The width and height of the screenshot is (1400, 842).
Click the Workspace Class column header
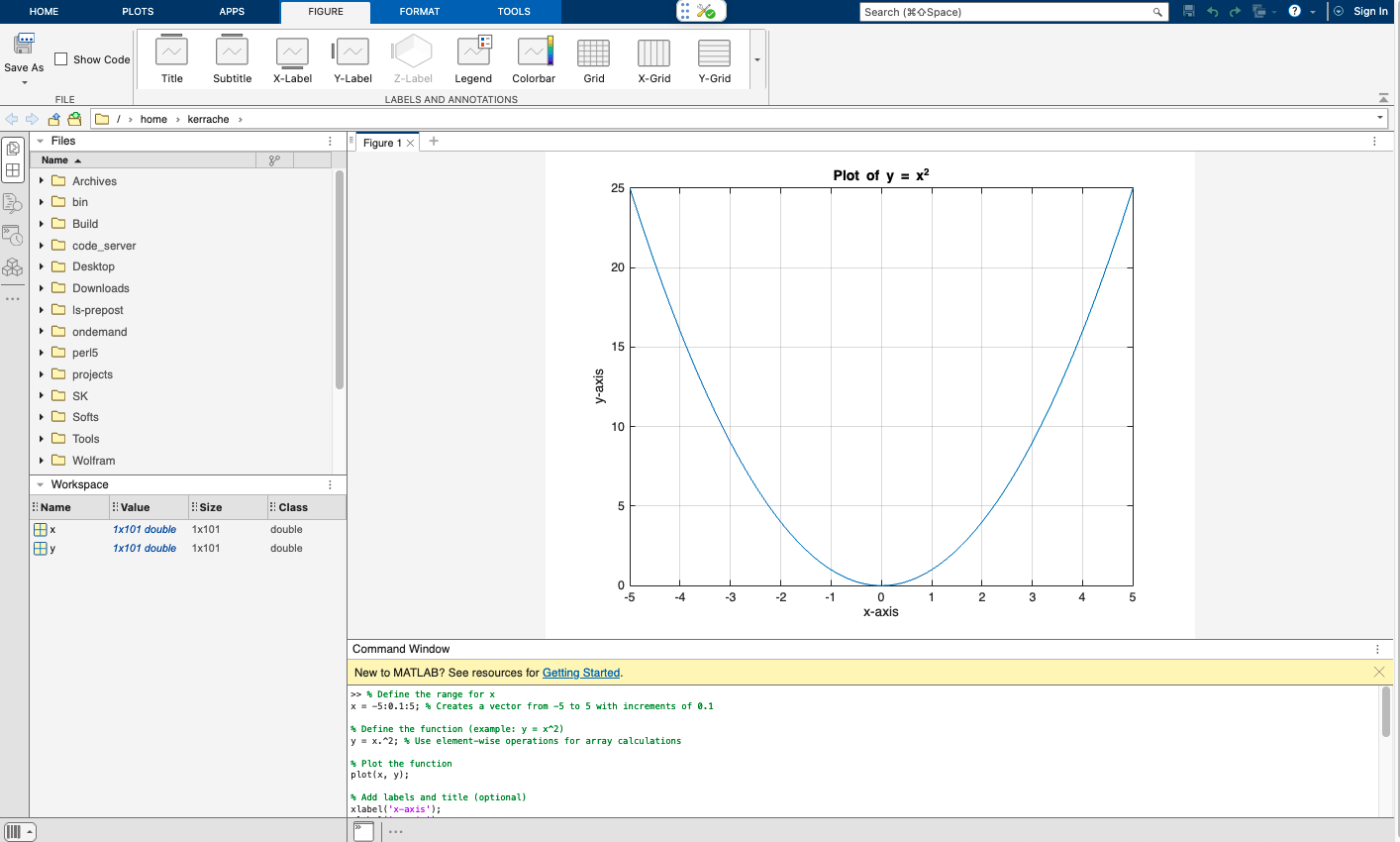(307, 507)
